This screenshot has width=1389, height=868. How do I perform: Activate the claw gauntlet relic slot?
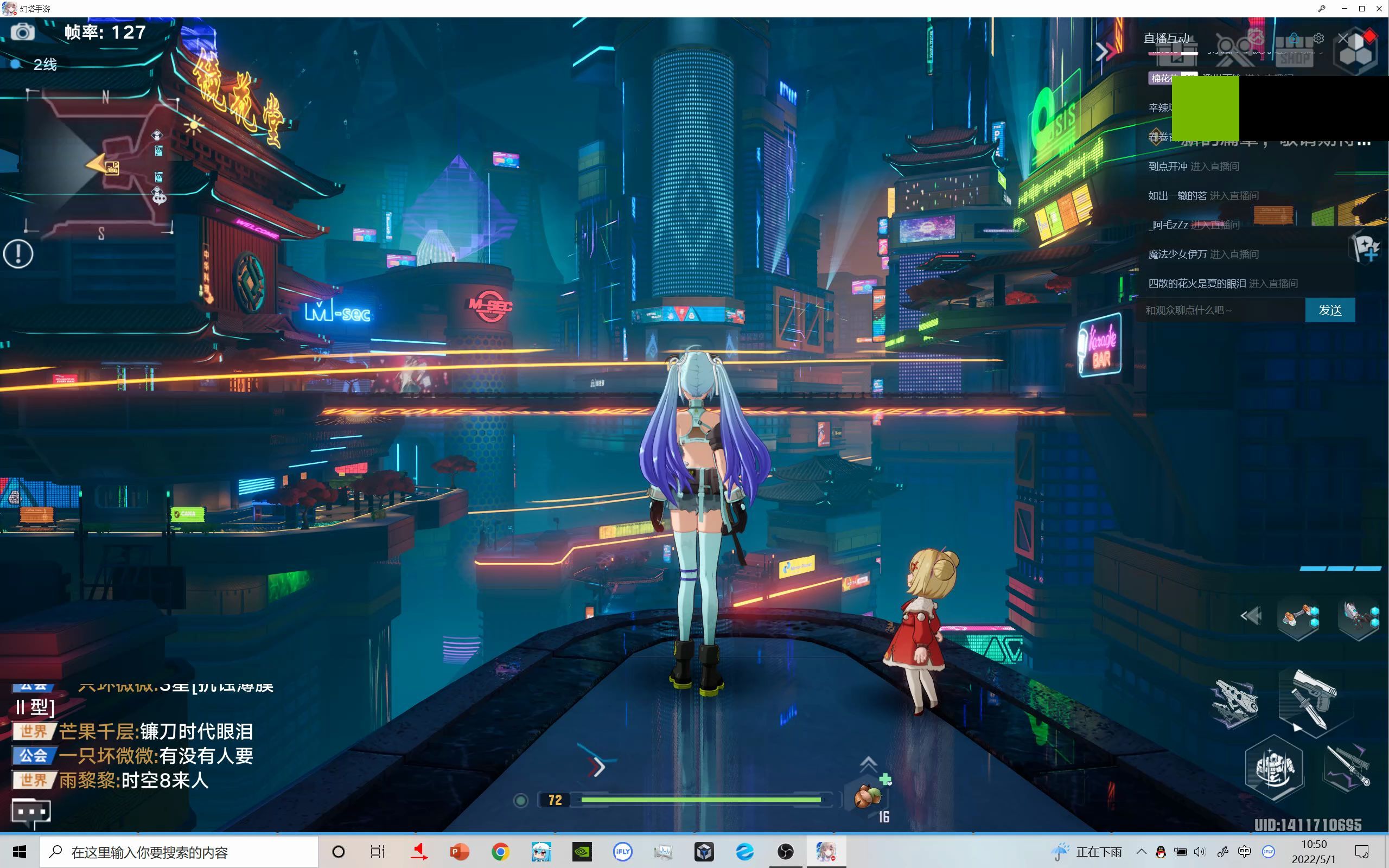(x=1359, y=618)
